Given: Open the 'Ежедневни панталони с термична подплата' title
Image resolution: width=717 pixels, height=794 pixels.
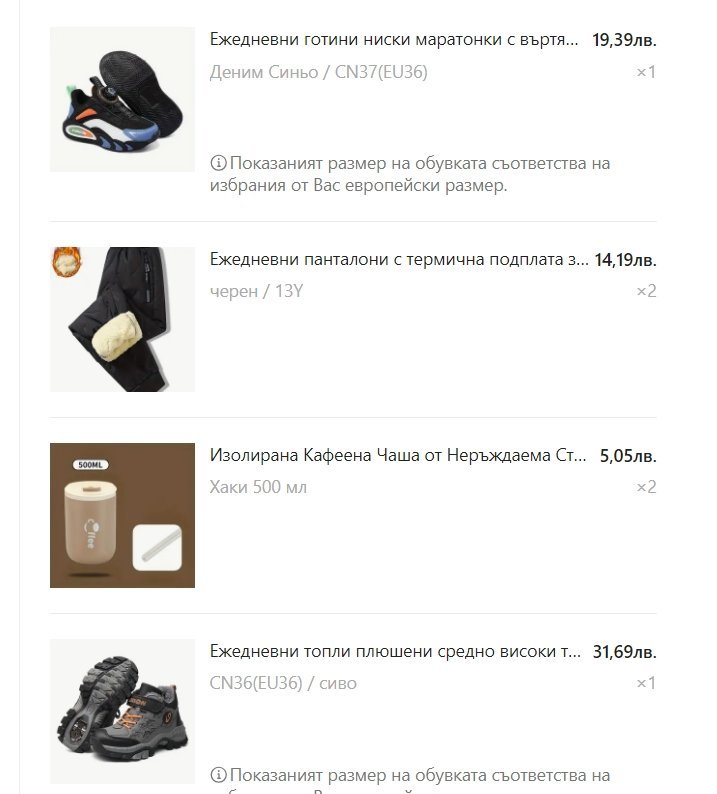Looking at the screenshot, I should click(399, 260).
